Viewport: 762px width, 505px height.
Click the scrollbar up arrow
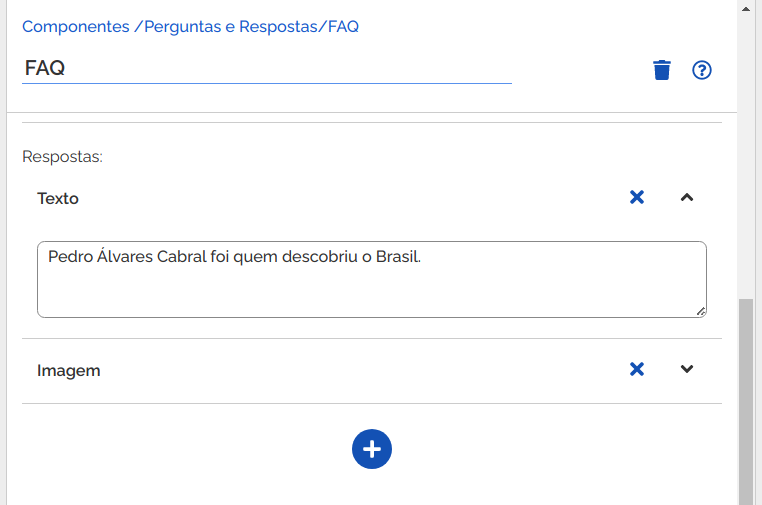pyautogui.click(x=746, y=8)
